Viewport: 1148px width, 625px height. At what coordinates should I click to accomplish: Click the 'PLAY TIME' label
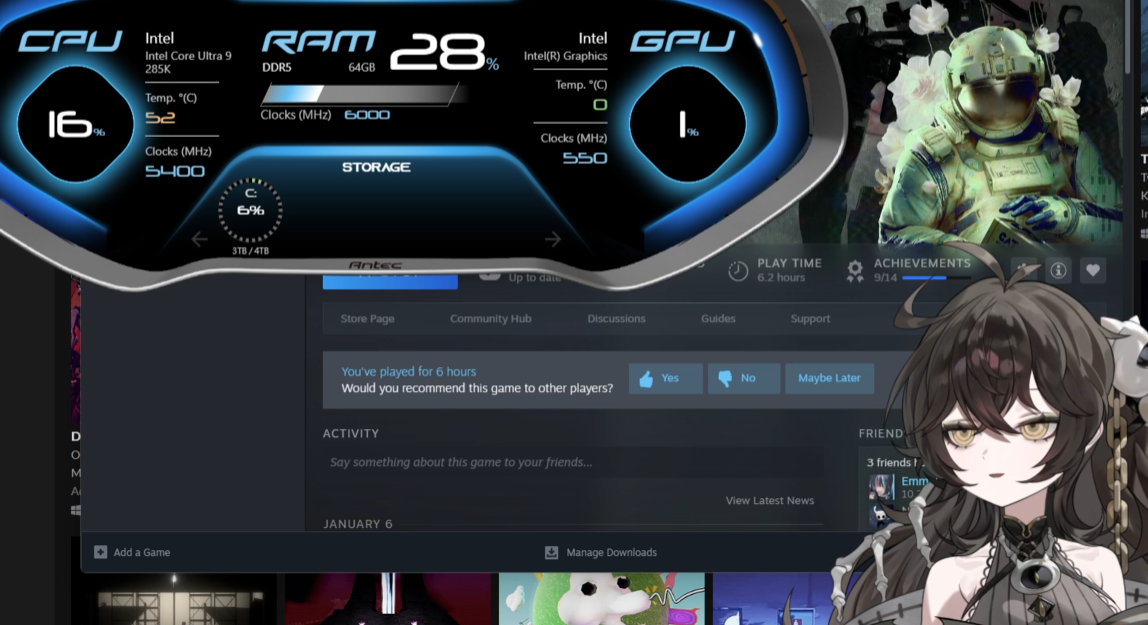(x=789, y=263)
